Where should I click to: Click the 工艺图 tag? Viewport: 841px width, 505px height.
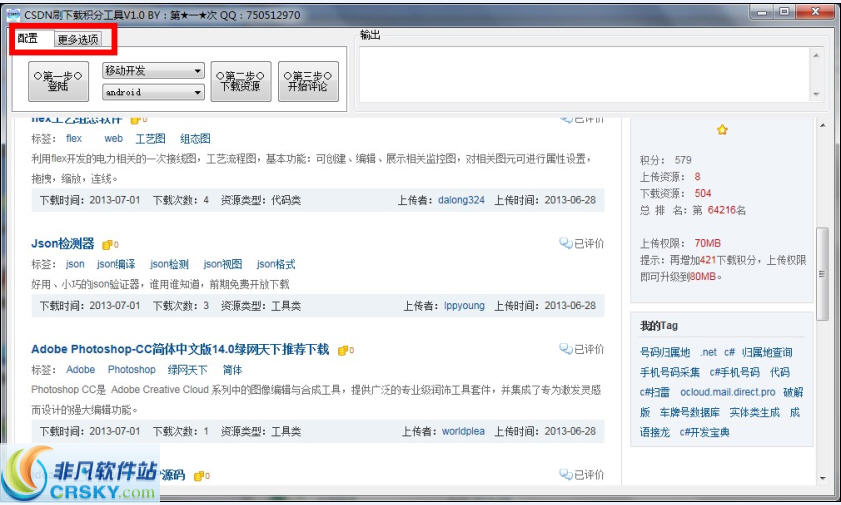click(x=150, y=139)
